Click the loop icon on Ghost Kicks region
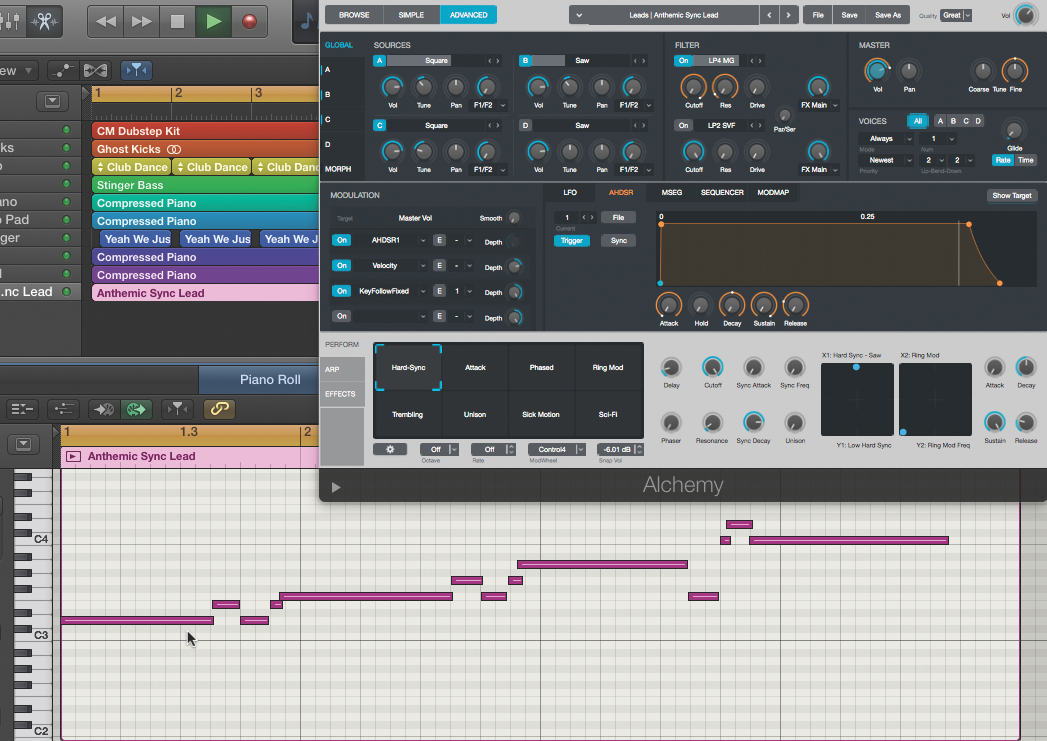Image resolution: width=1047 pixels, height=741 pixels. [174, 150]
